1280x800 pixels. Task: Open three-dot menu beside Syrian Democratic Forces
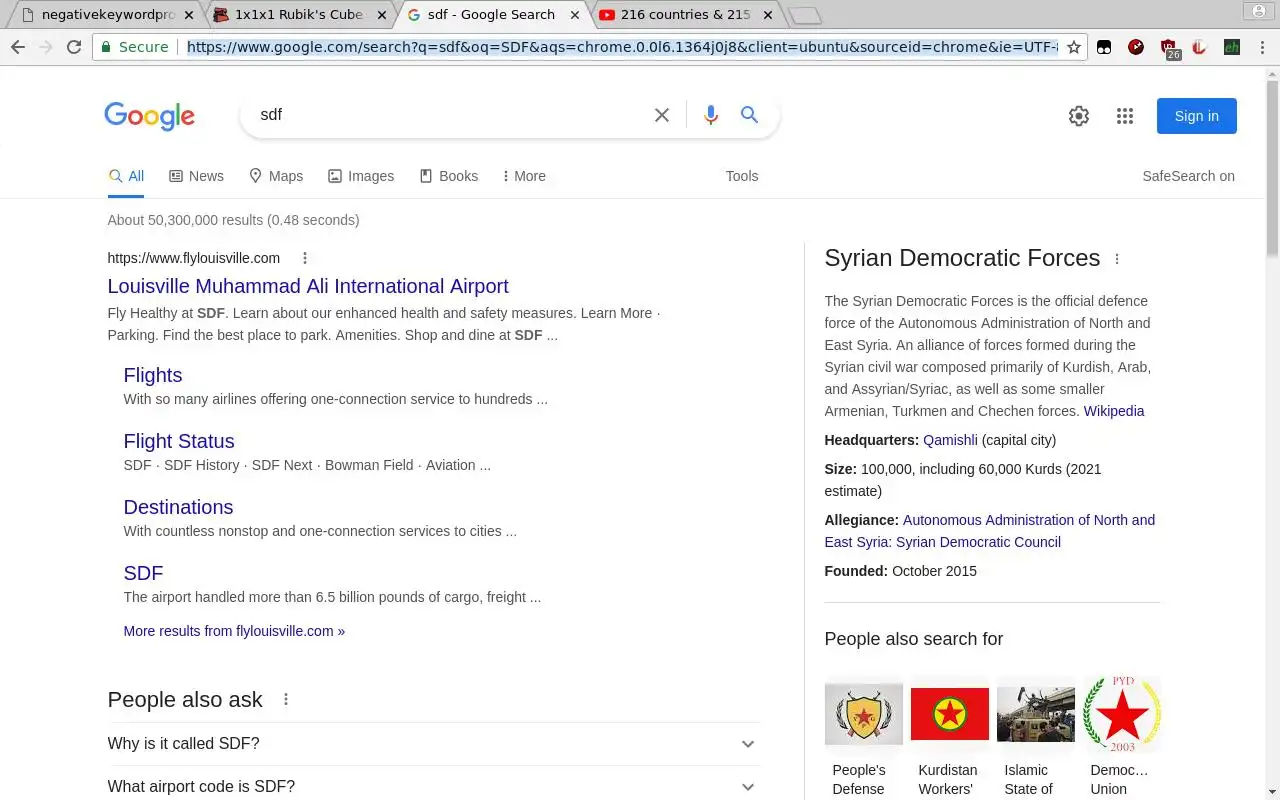(1117, 259)
